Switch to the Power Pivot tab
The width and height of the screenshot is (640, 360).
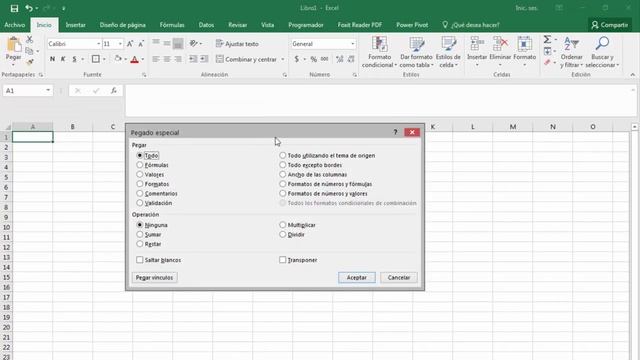[412, 25]
